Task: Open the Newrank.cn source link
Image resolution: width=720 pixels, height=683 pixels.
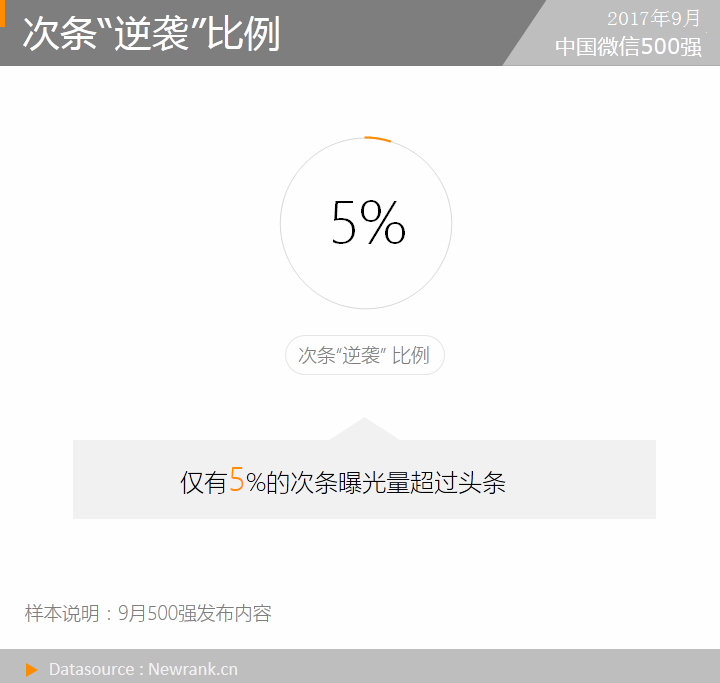Action: pyautogui.click(x=193, y=670)
